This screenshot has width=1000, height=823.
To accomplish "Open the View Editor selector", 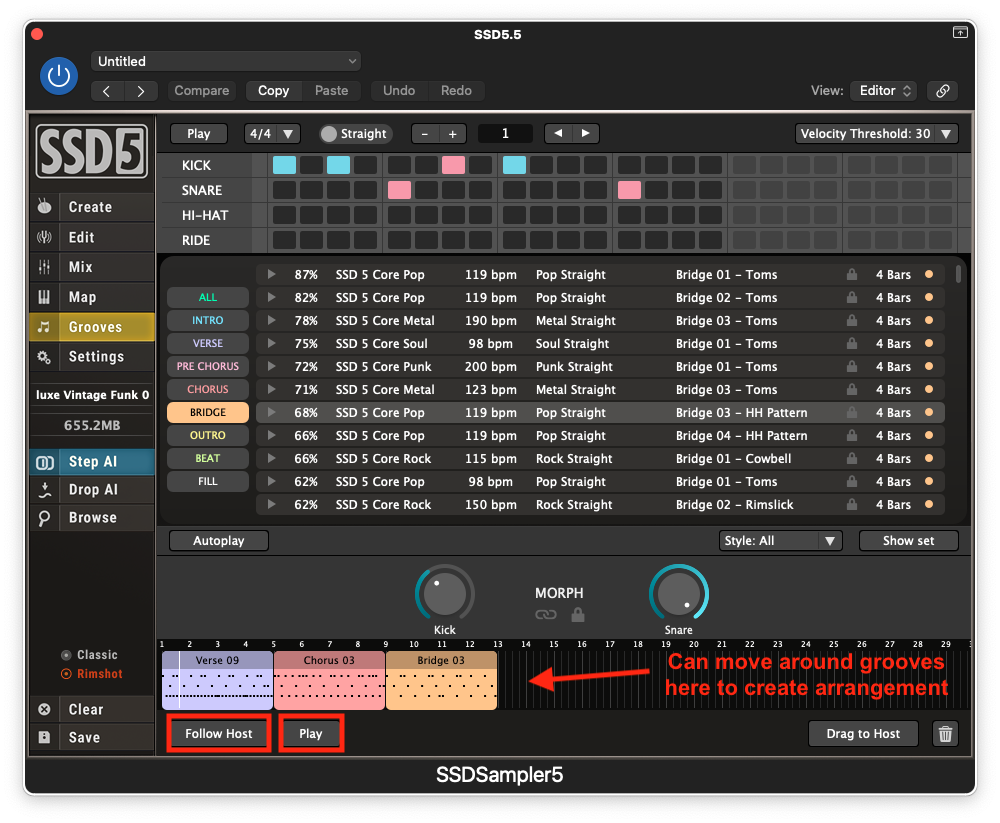I will [884, 91].
